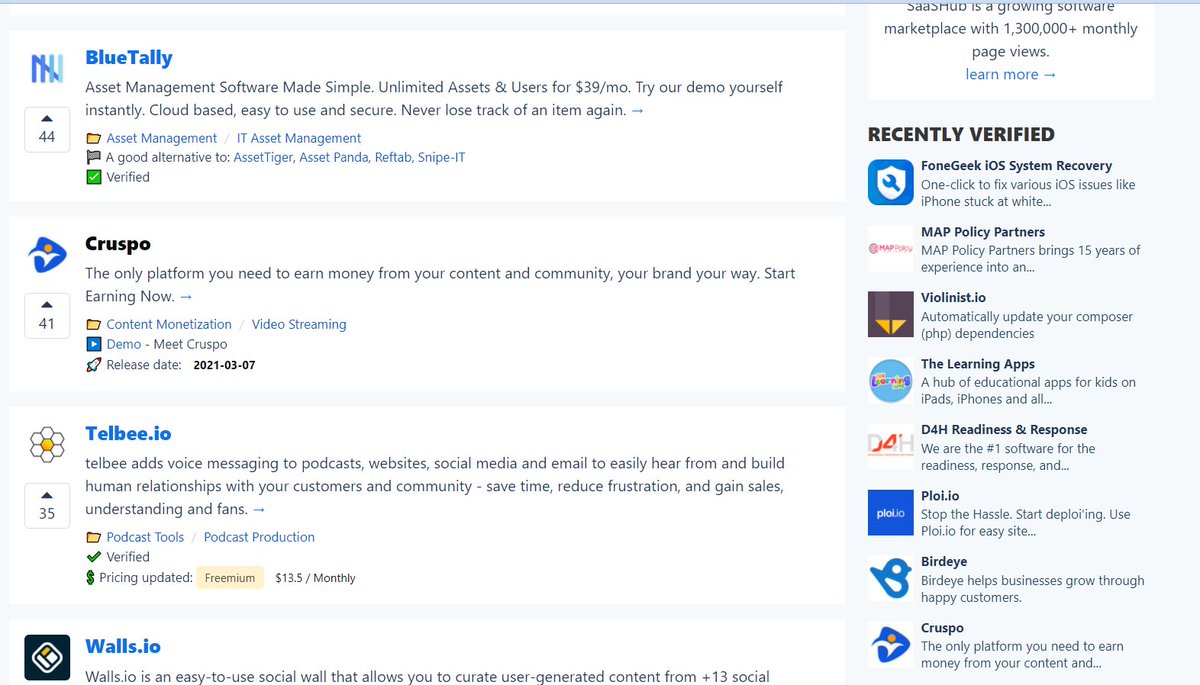
Task: Go to the Asset Panda alternative link
Action: 334,157
